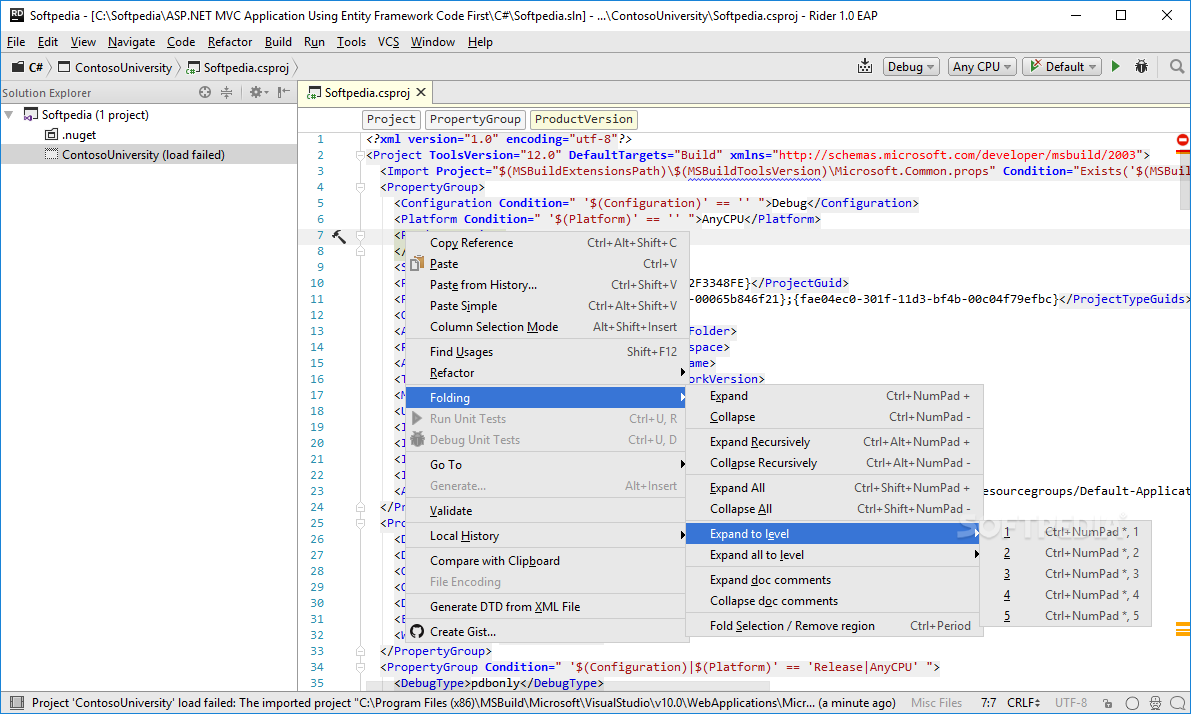Click the scroll-from-source target icon in Solution Explorer
This screenshot has height=714, width=1191.
pos(205,93)
